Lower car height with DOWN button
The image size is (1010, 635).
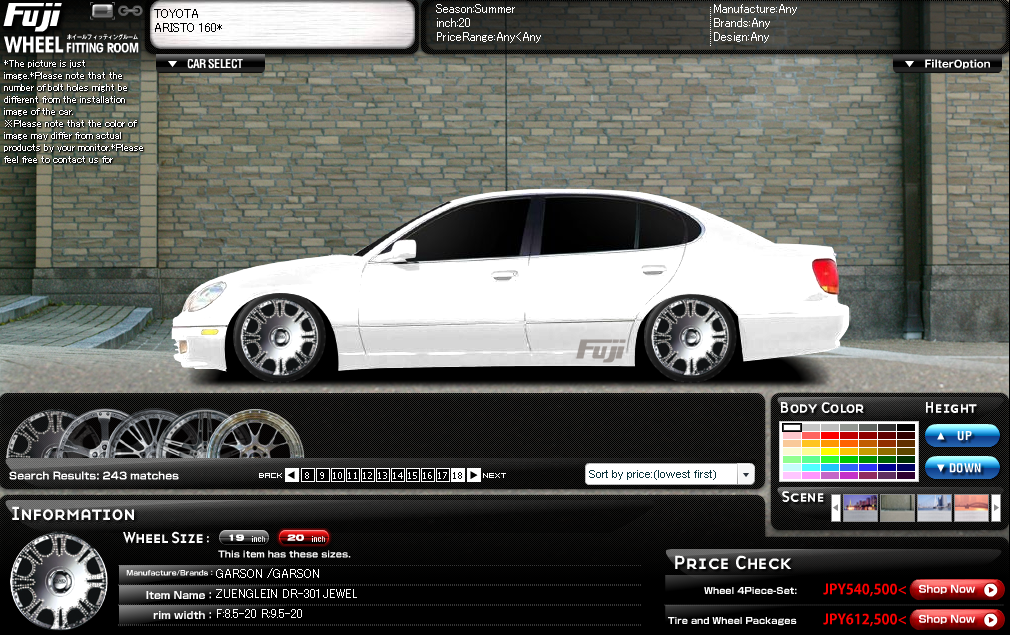pyautogui.click(x=962, y=468)
